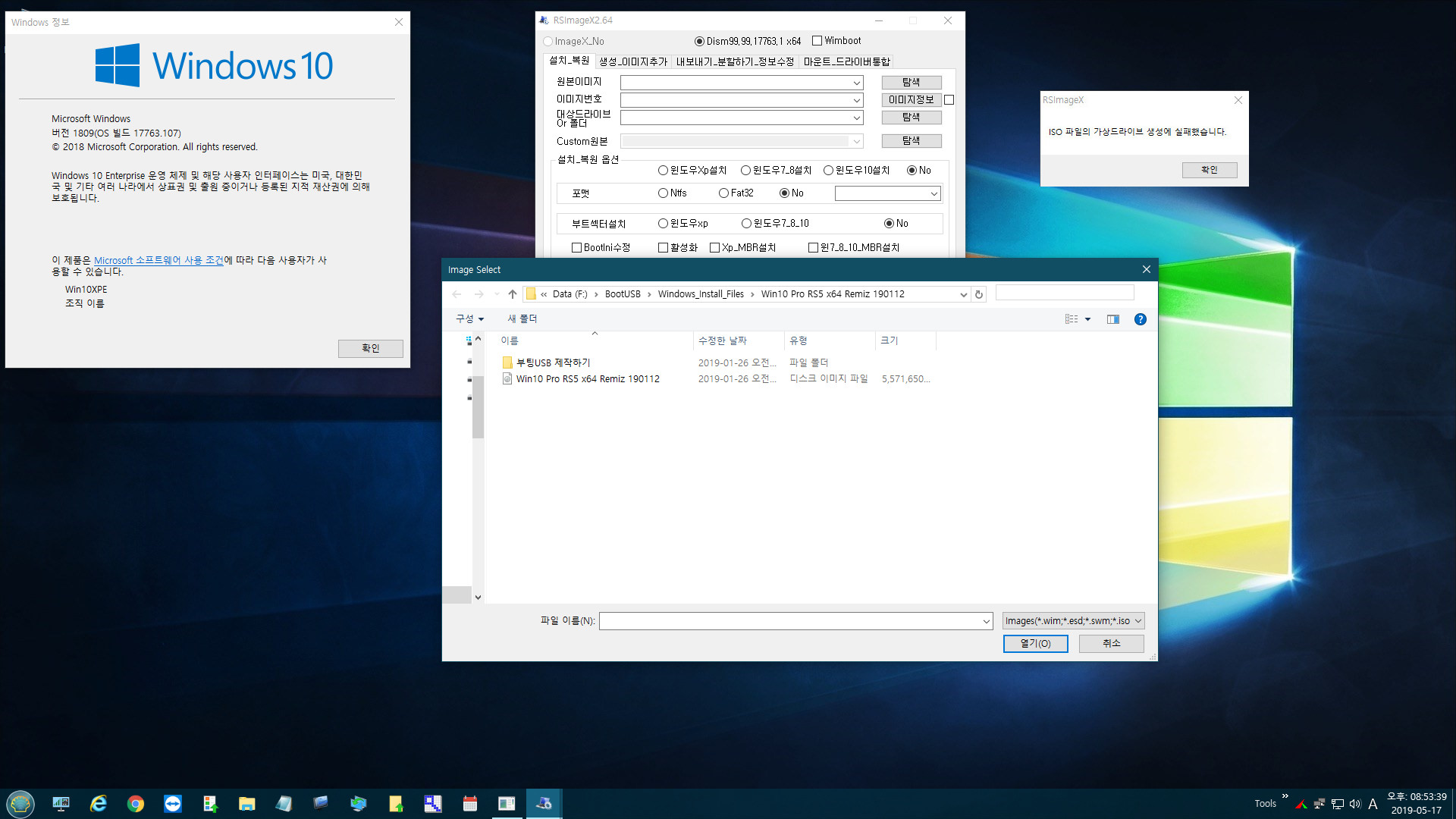Open the 대상드라이브 dropdown
This screenshot has width=1456, height=819.
pos(856,118)
